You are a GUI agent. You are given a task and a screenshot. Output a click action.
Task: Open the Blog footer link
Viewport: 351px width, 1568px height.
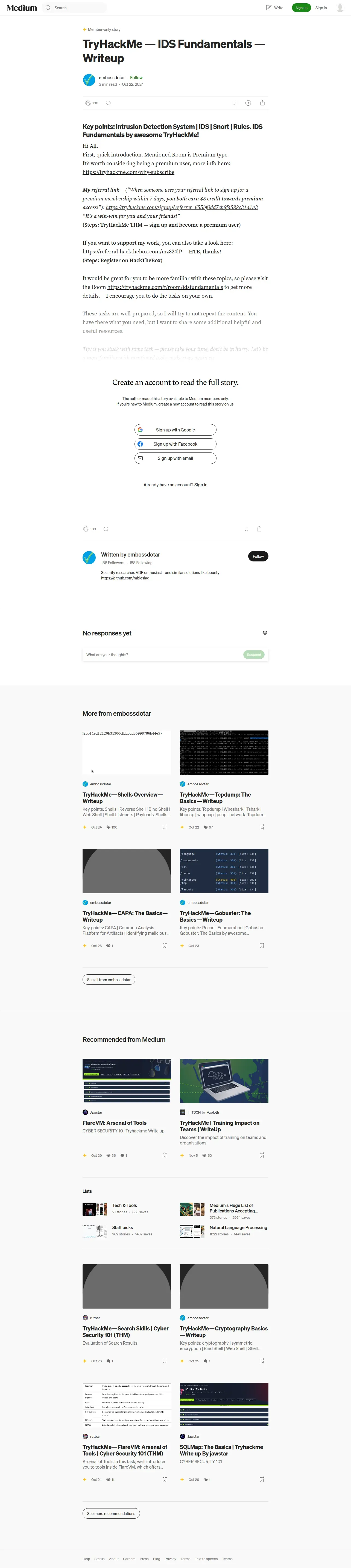click(157, 1560)
